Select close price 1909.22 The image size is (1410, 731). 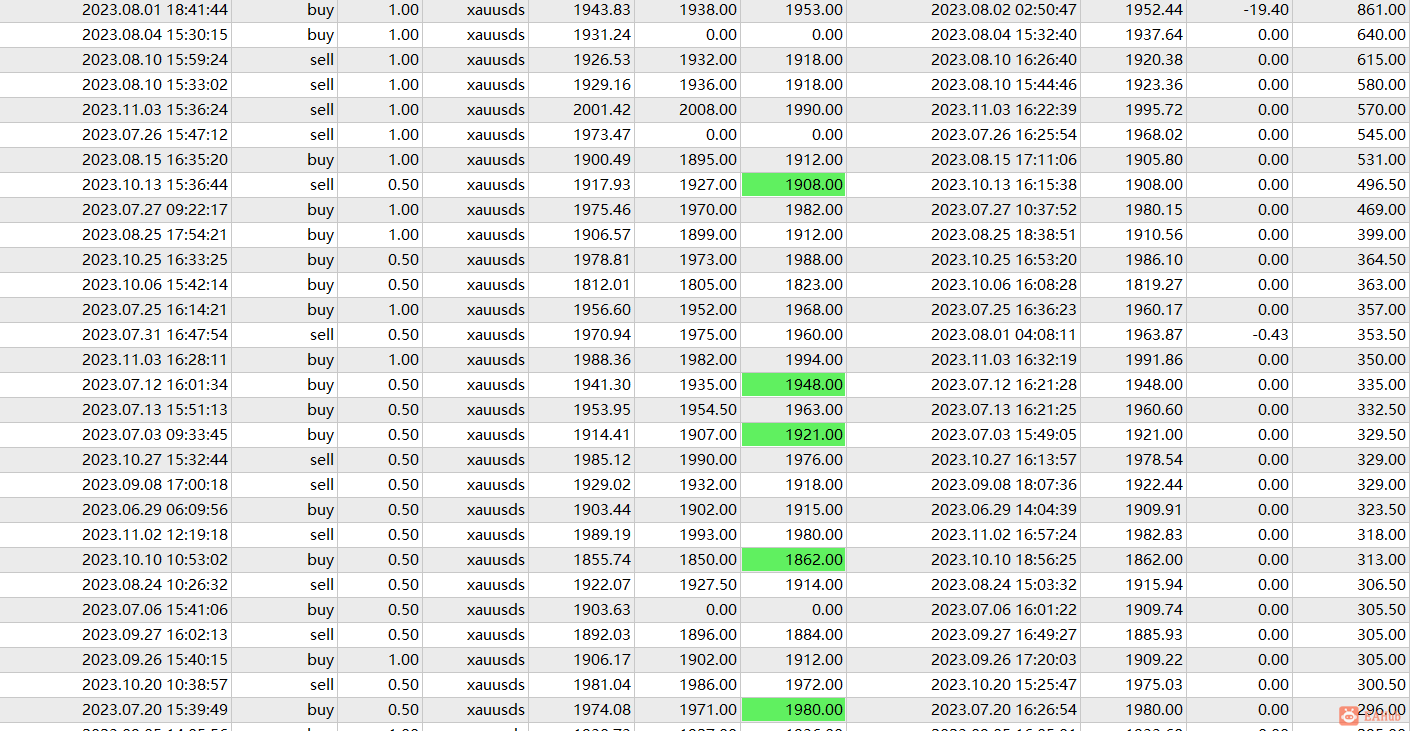[1154, 660]
